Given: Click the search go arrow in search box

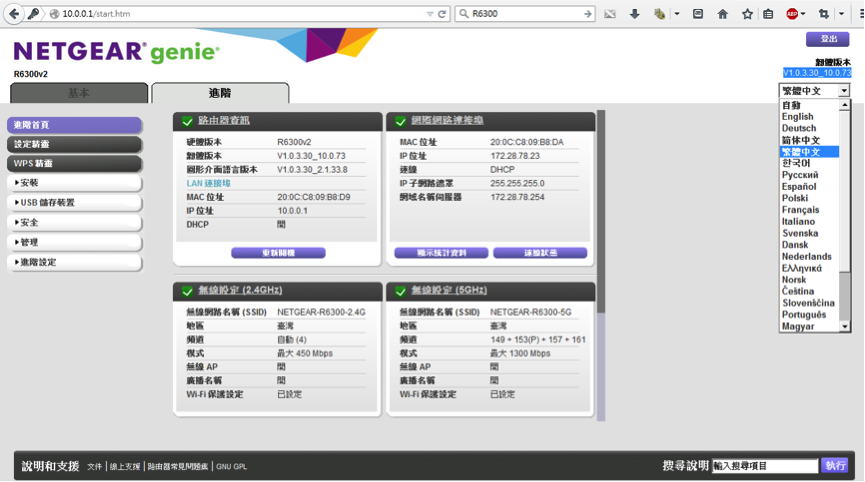Looking at the screenshot, I should pos(588,14).
